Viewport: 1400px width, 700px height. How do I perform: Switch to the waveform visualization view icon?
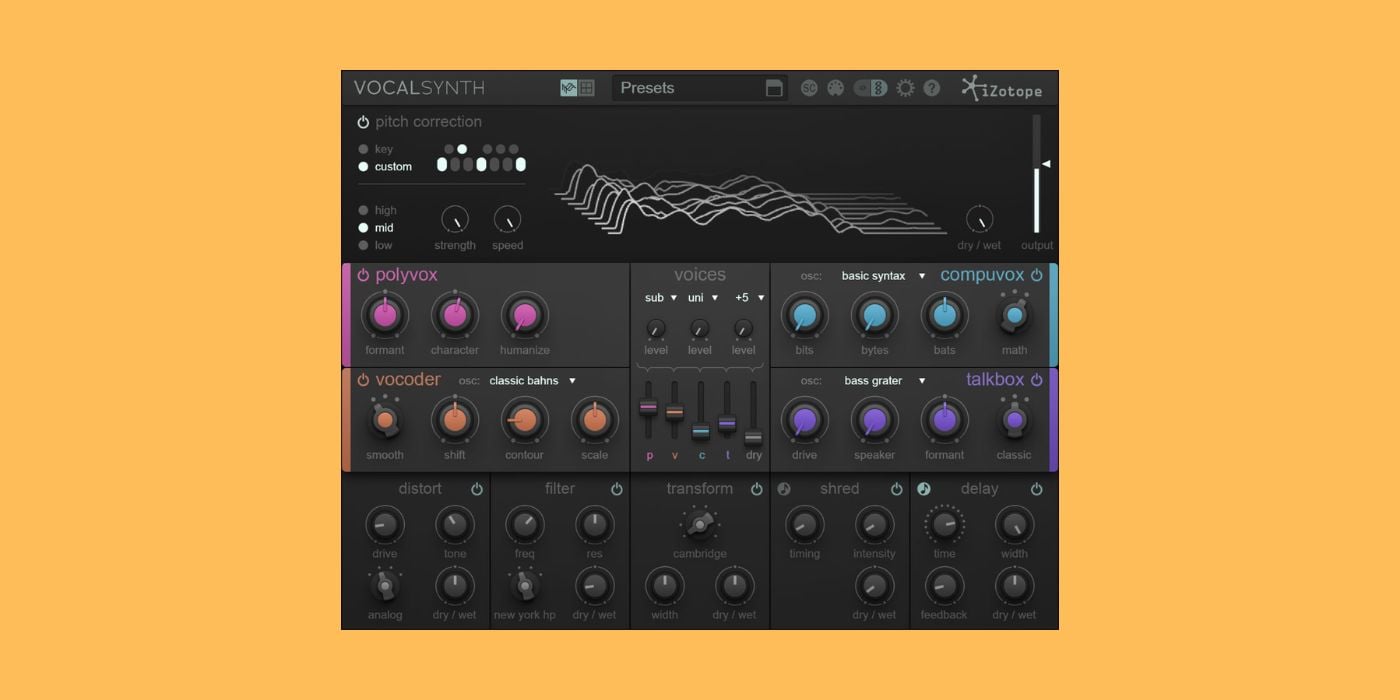point(569,88)
